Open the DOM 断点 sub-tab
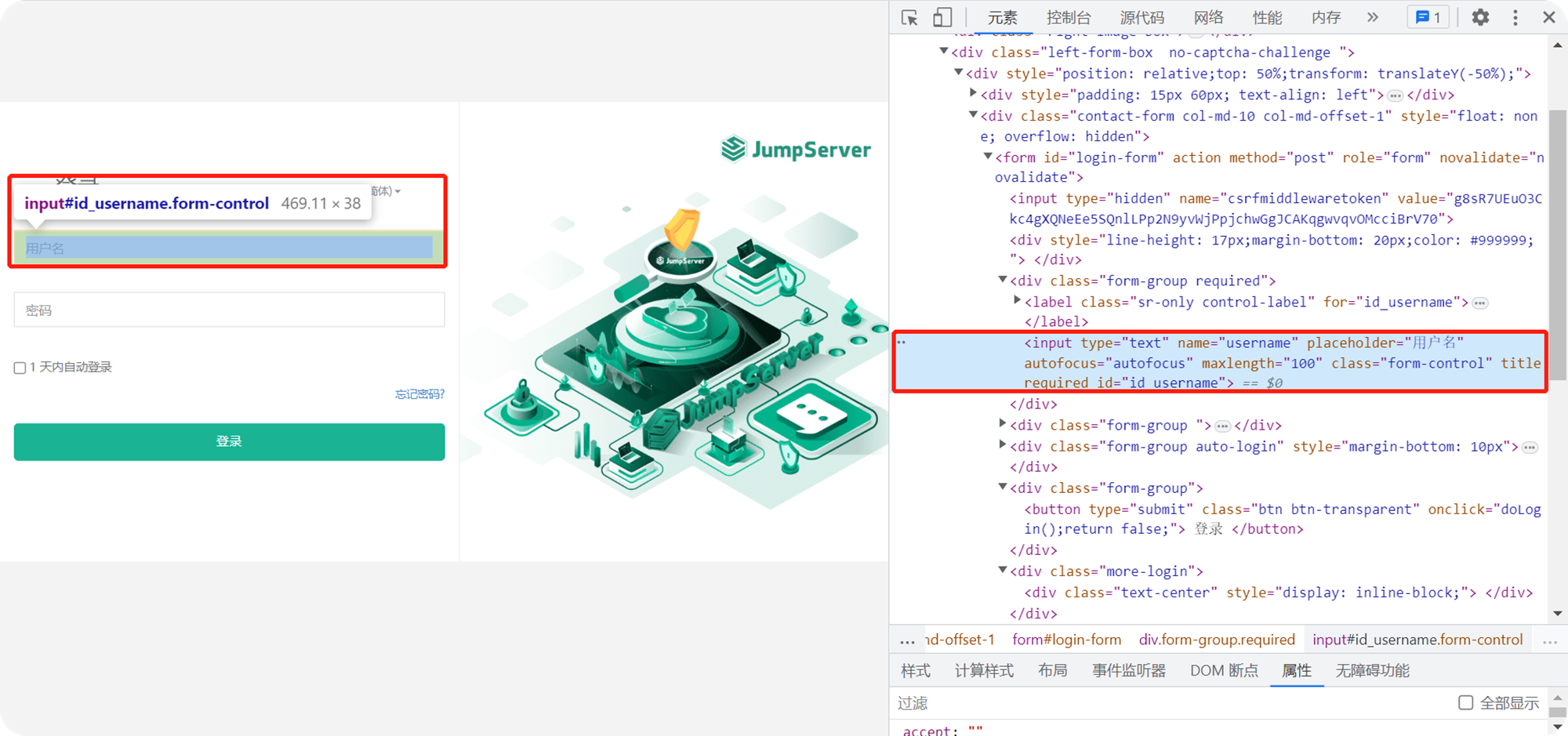This screenshot has height=736, width=1568. pos(1224,670)
